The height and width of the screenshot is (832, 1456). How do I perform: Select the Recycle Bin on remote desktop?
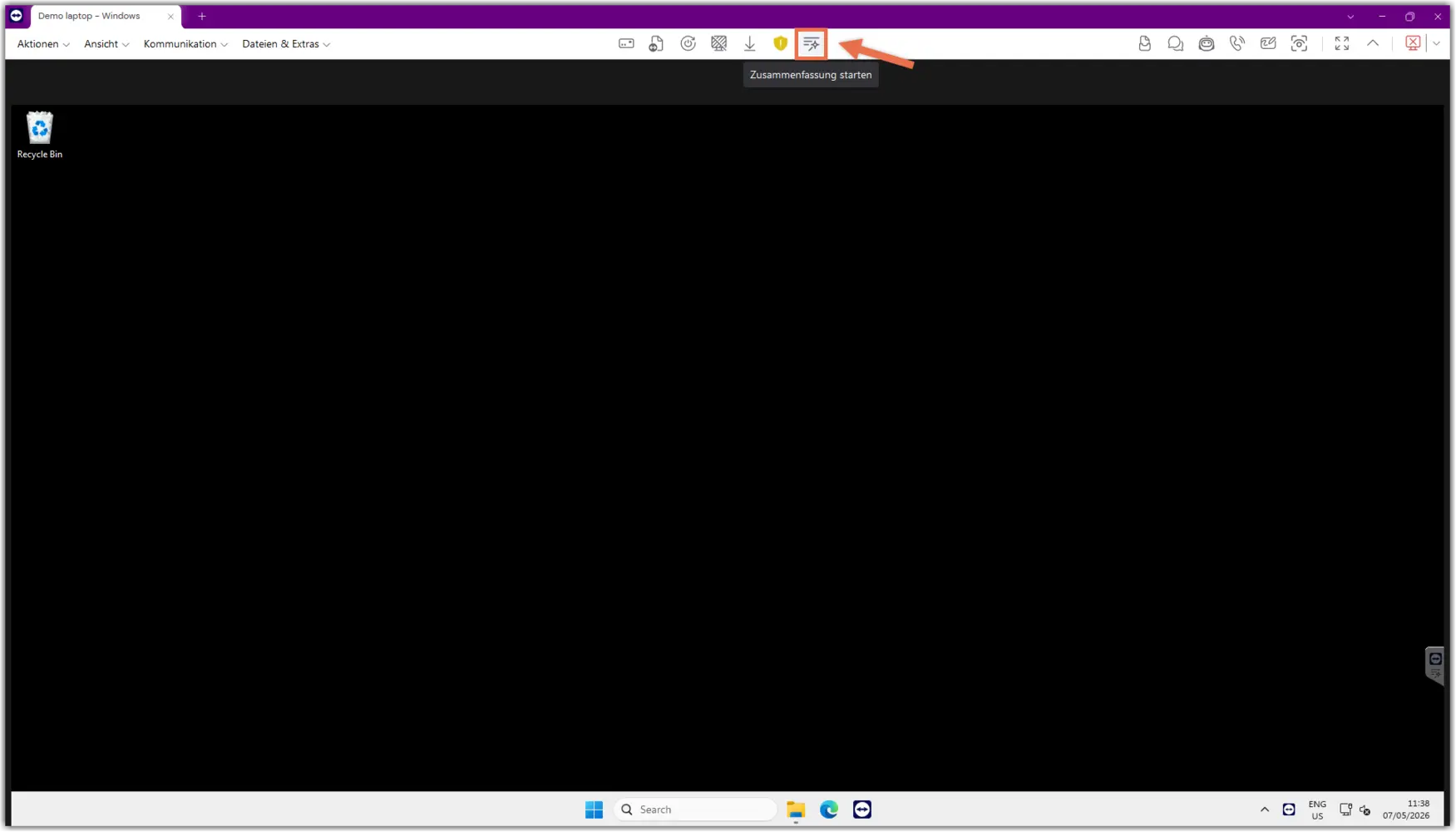coord(40,135)
